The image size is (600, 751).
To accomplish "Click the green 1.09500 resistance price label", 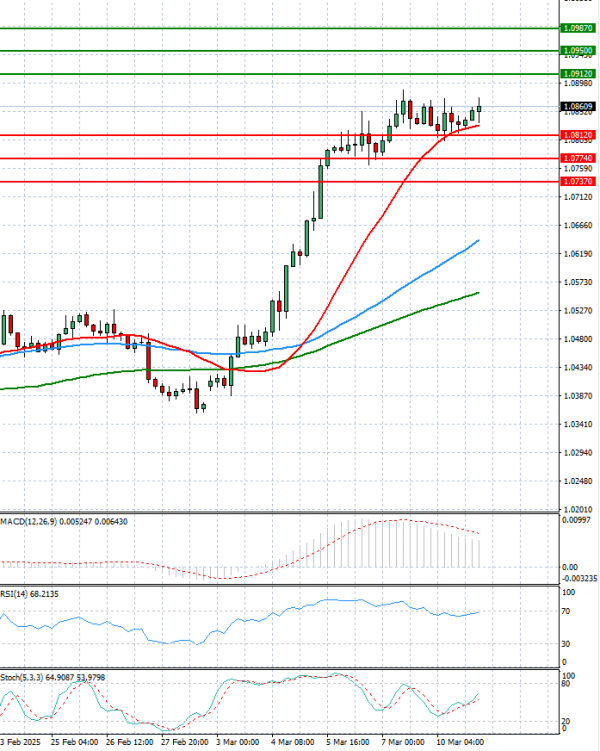I will point(578,51).
